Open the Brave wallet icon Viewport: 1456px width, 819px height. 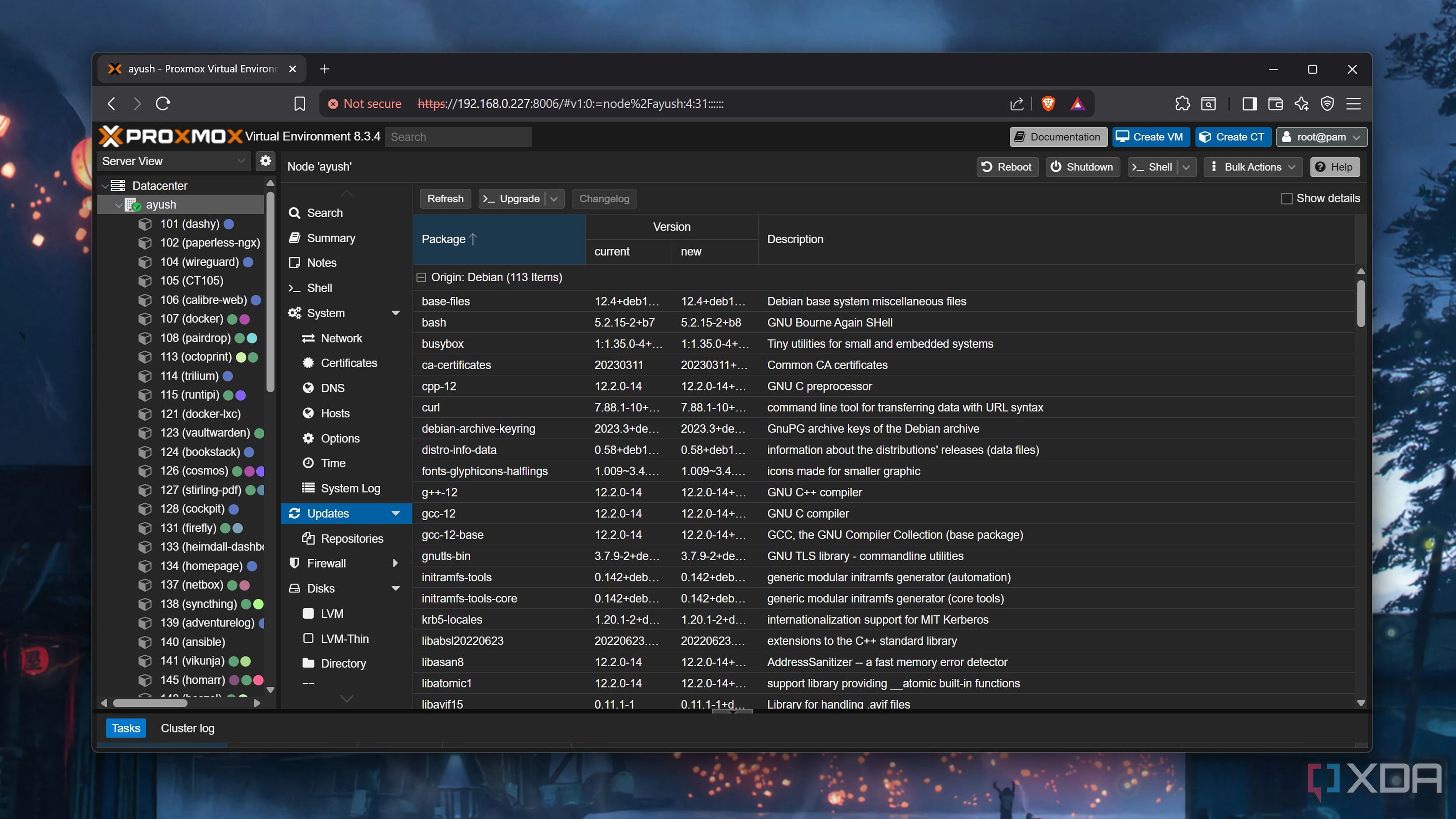click(x=1275, y=104)
